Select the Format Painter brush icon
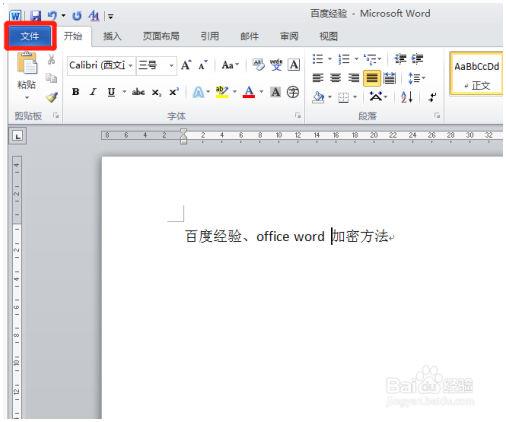Screen dimensions: 506x422 tap(52, 97)
